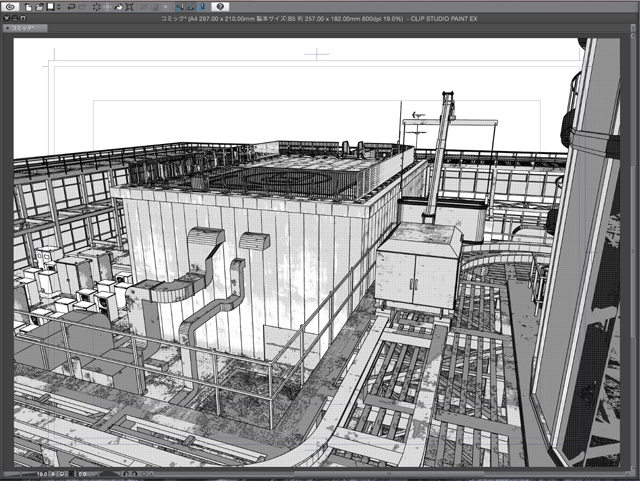This screenshot has height=481, width=640.
Task: Adjust the zoom slider in status bar
Action: [x=20, y=474]
